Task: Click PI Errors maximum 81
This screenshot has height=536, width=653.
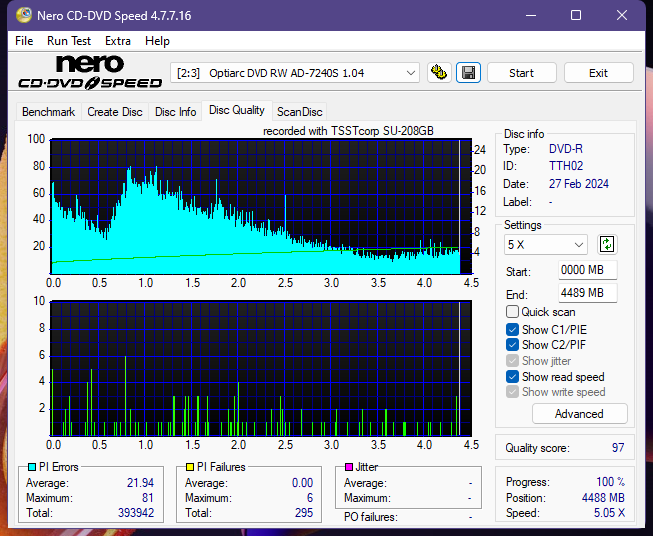Action: pyautogui.click(x=148, y=498)
